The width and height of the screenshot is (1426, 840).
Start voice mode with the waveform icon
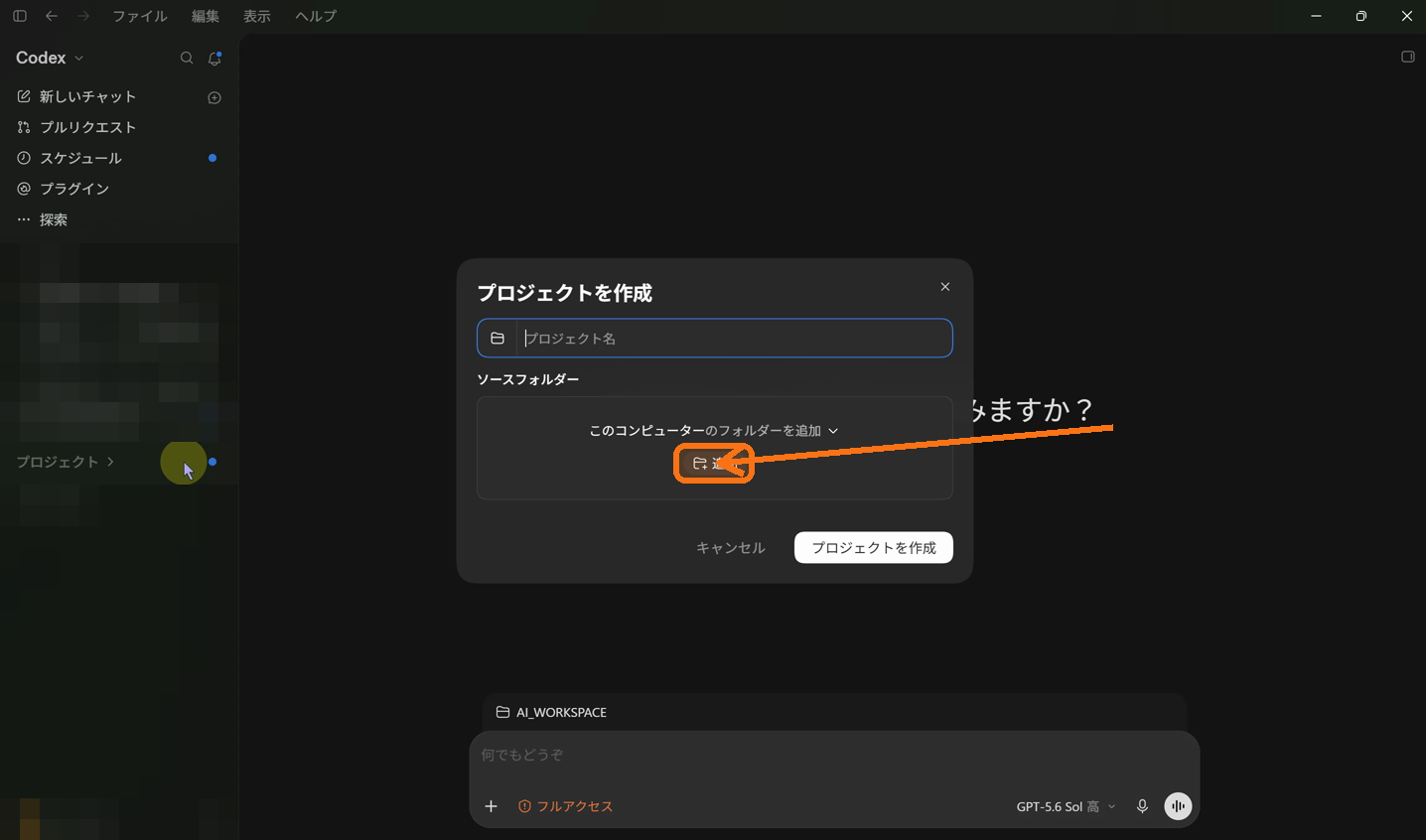point(1178,806)
